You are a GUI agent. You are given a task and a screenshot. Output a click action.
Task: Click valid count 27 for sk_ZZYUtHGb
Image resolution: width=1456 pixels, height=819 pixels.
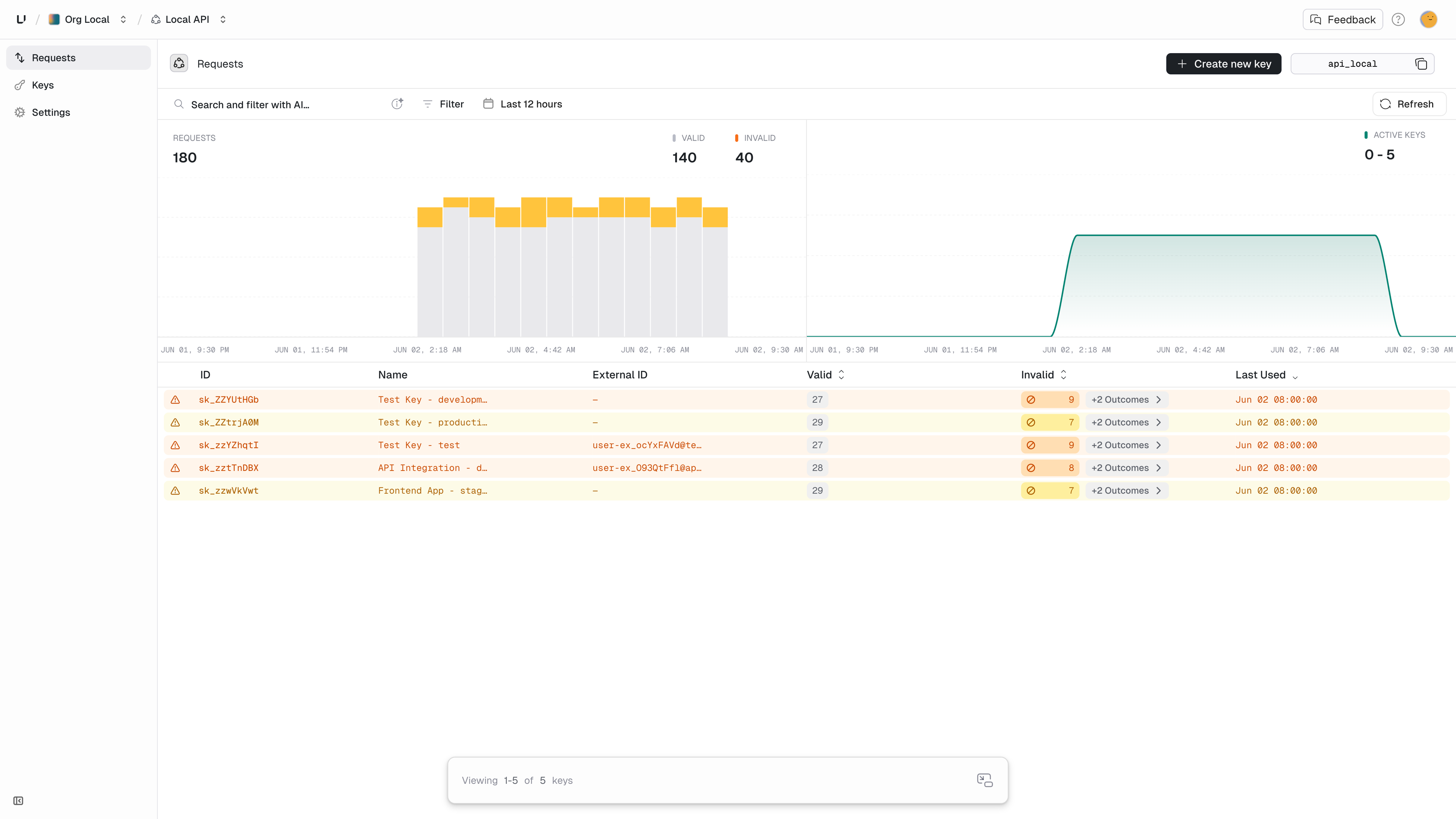(x=817, y=400)
